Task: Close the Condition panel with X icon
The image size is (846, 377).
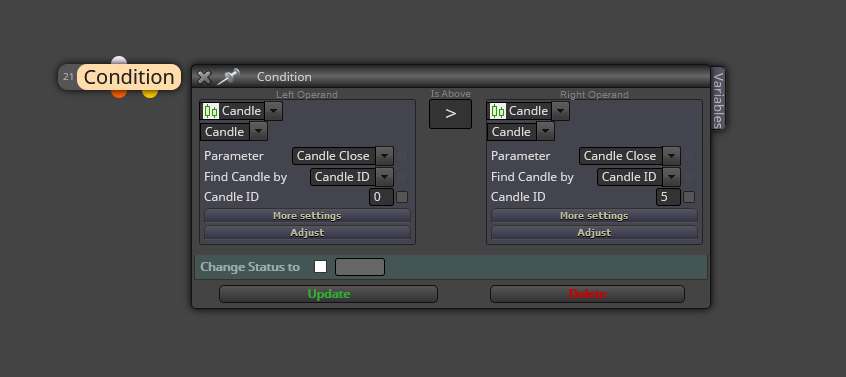Action: tap(204, 77)
